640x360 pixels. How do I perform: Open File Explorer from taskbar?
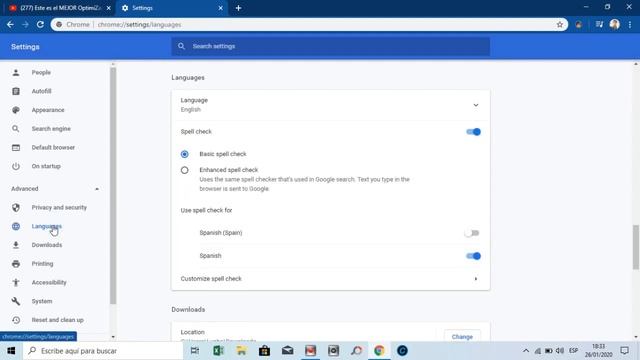[x=241, y=351]
